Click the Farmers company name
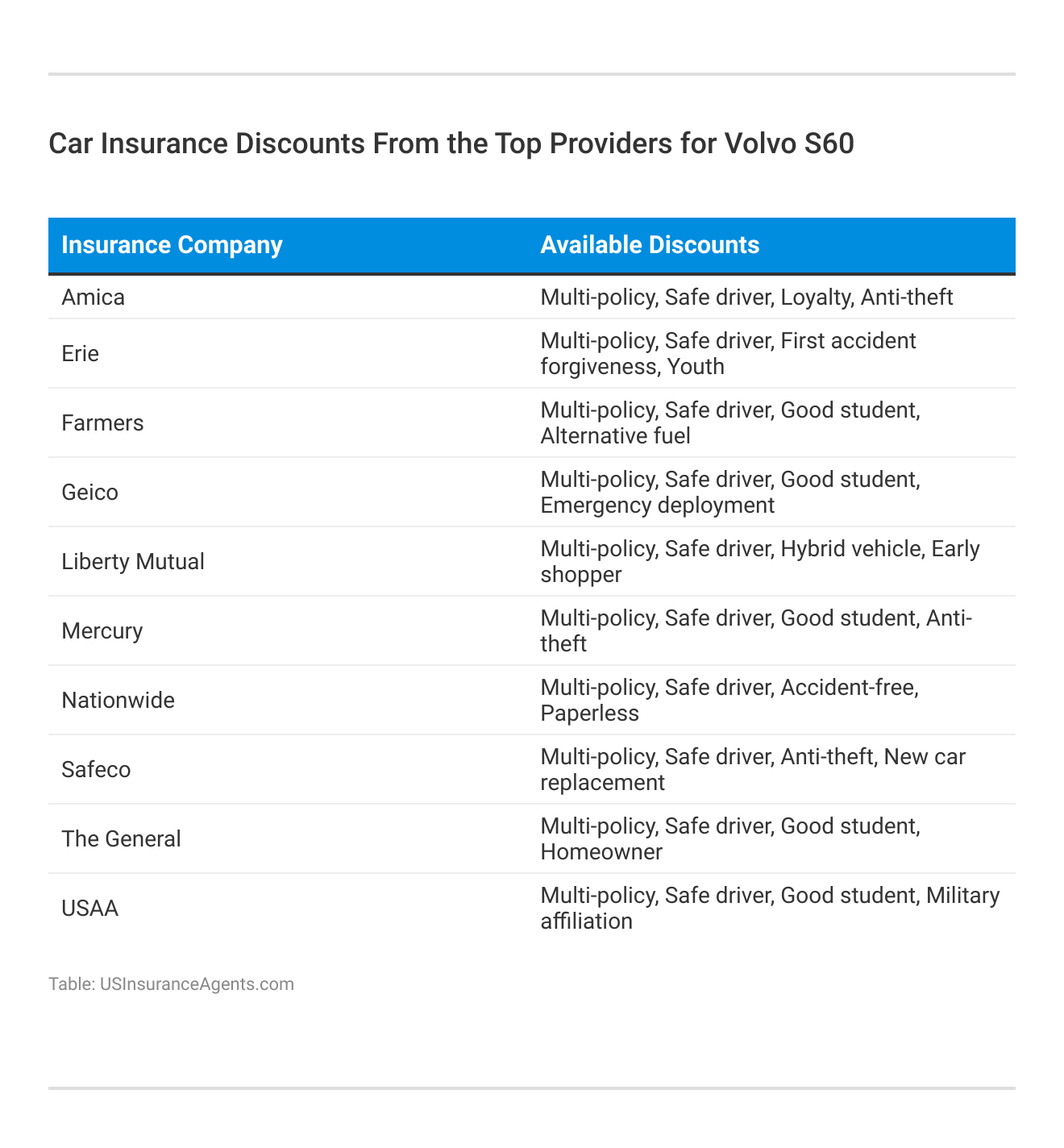 [x=102, y=423]
